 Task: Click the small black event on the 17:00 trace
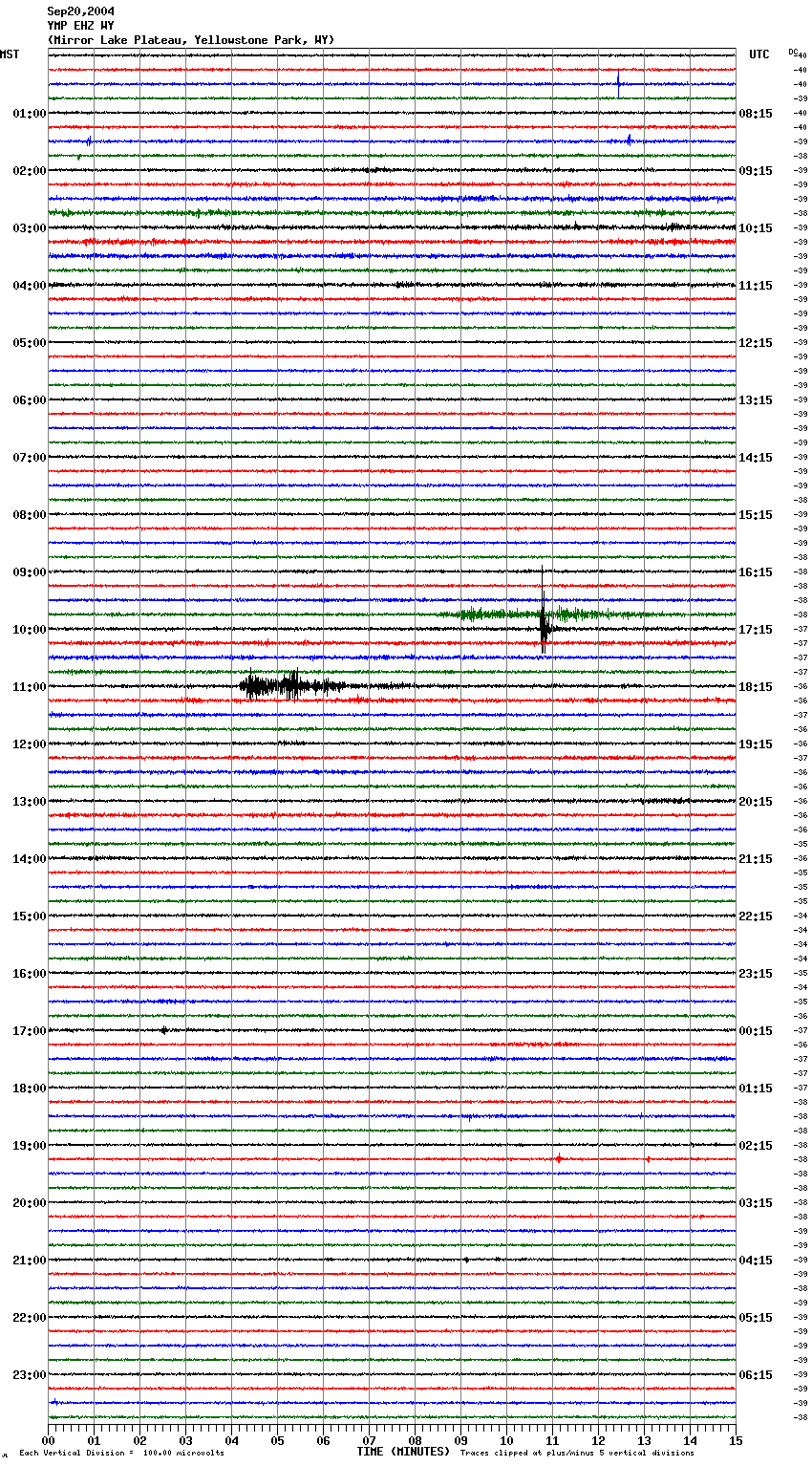click(164, 1030)
